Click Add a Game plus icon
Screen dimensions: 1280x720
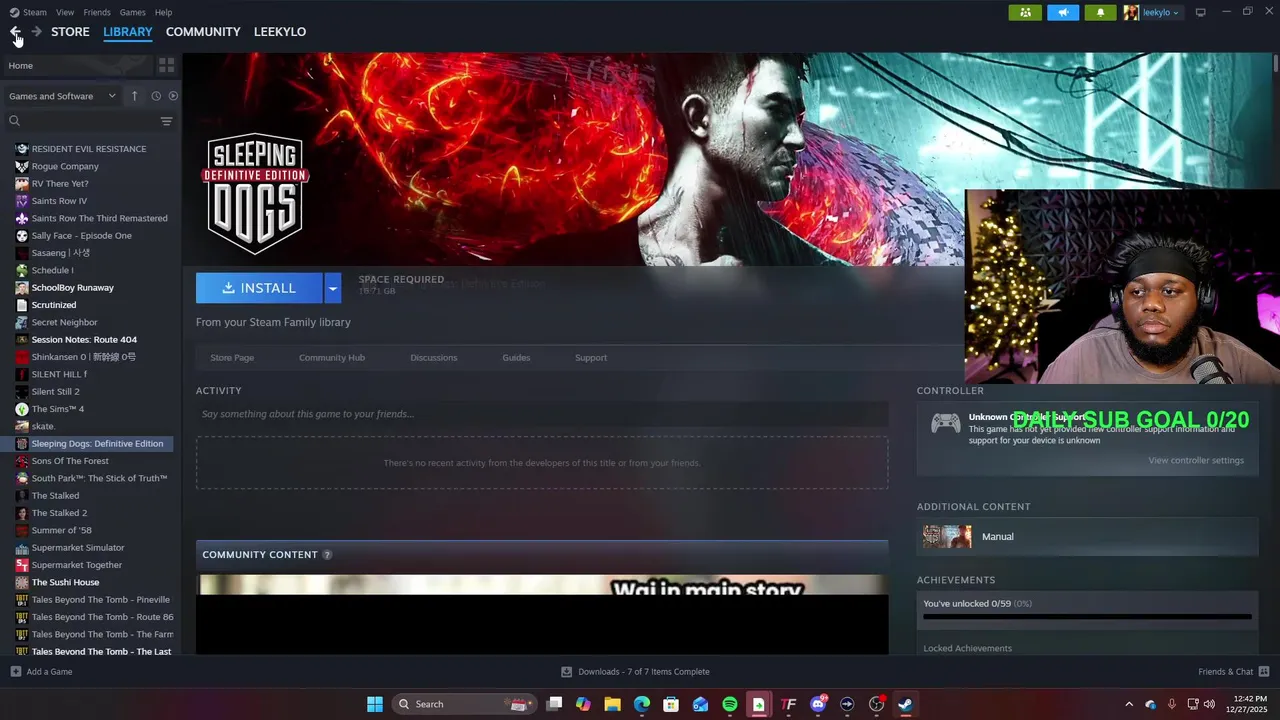click(15, 672)
